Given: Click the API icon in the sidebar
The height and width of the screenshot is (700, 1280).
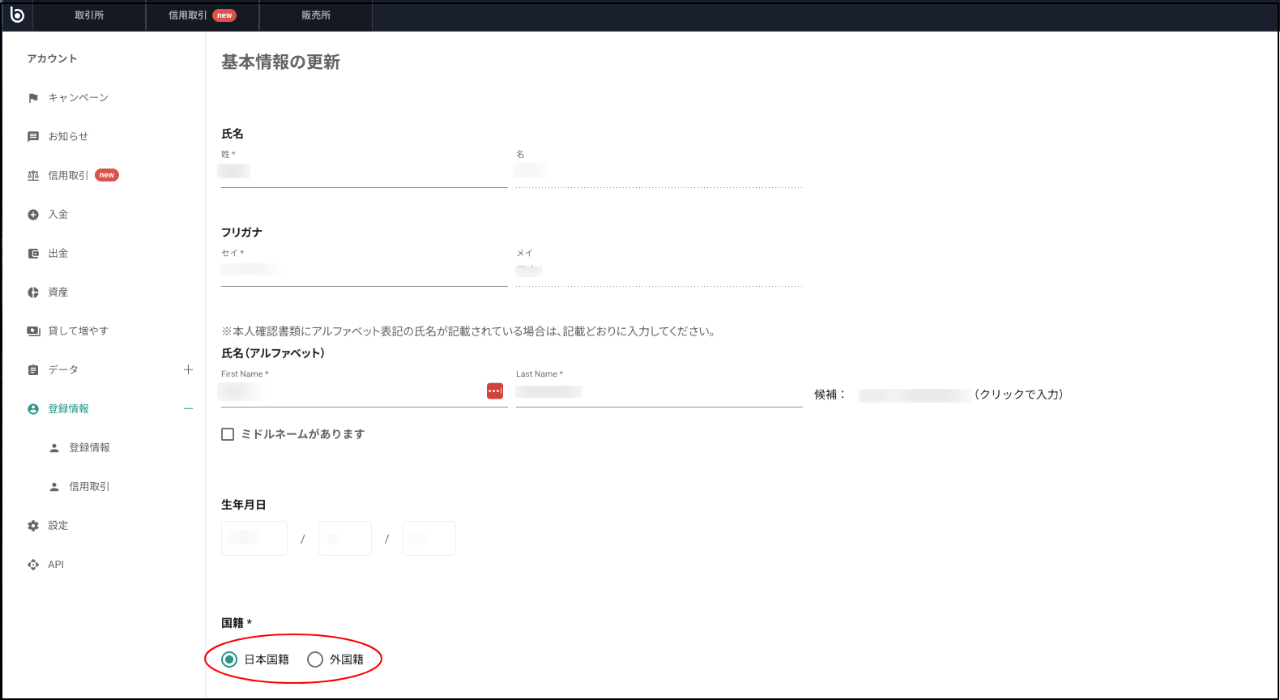Looking at the screenshot, I should (x=33, y=564).
